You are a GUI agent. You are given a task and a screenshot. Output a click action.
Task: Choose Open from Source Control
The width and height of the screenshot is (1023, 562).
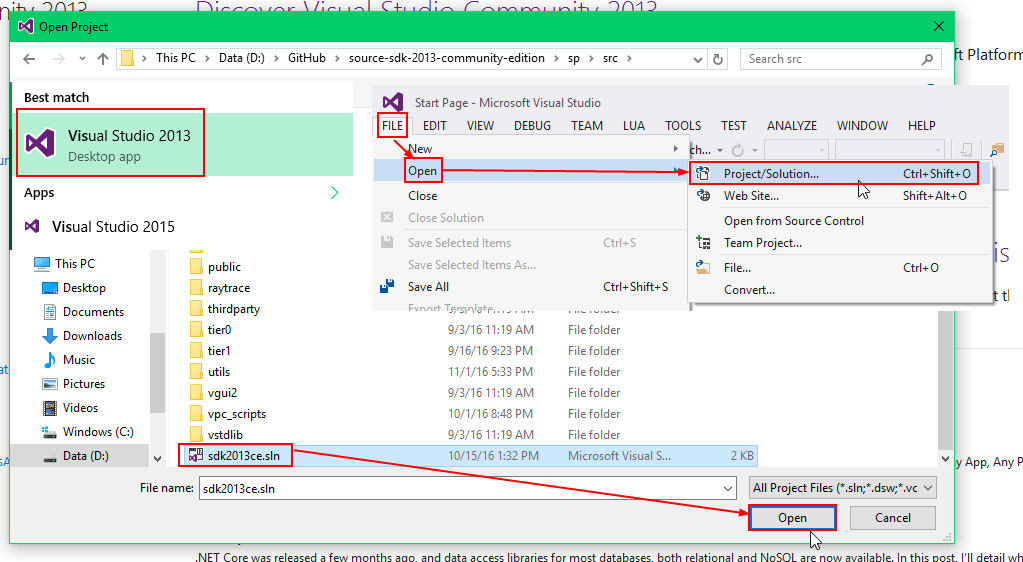tap(793, 221)
